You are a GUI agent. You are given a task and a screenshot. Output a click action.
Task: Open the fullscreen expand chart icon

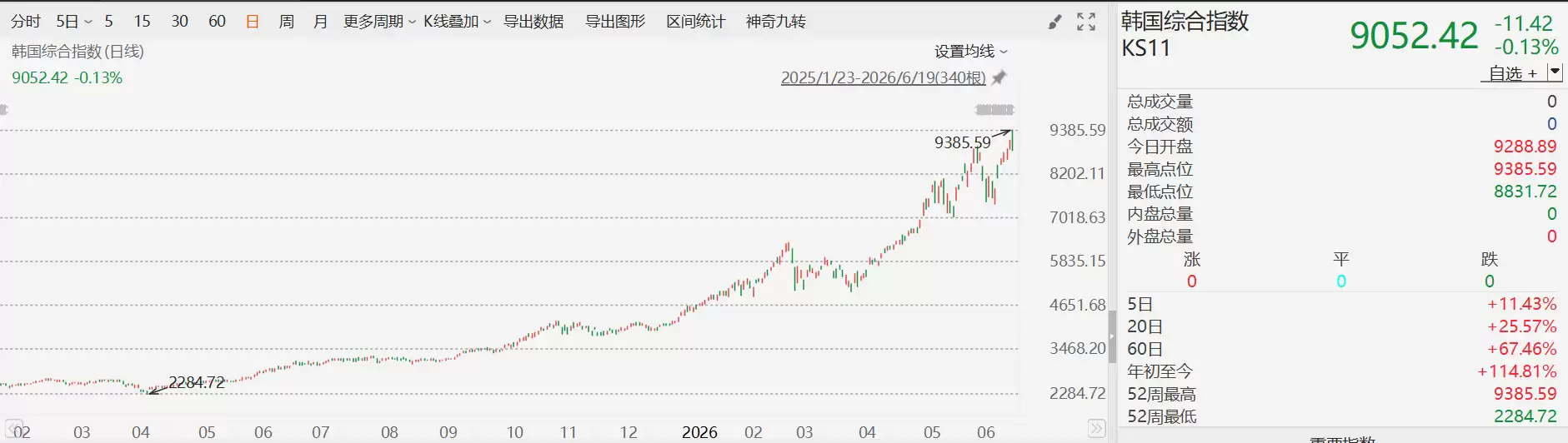coord(1086,22)
